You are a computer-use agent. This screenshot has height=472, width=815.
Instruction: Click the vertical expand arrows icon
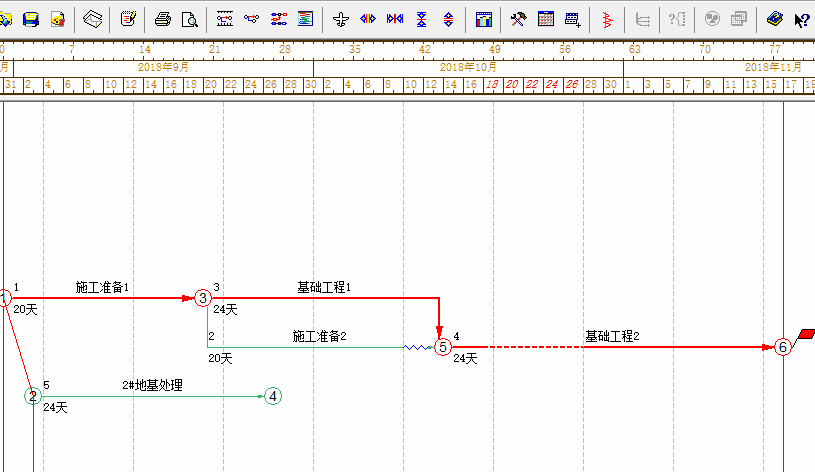point(448,19)
